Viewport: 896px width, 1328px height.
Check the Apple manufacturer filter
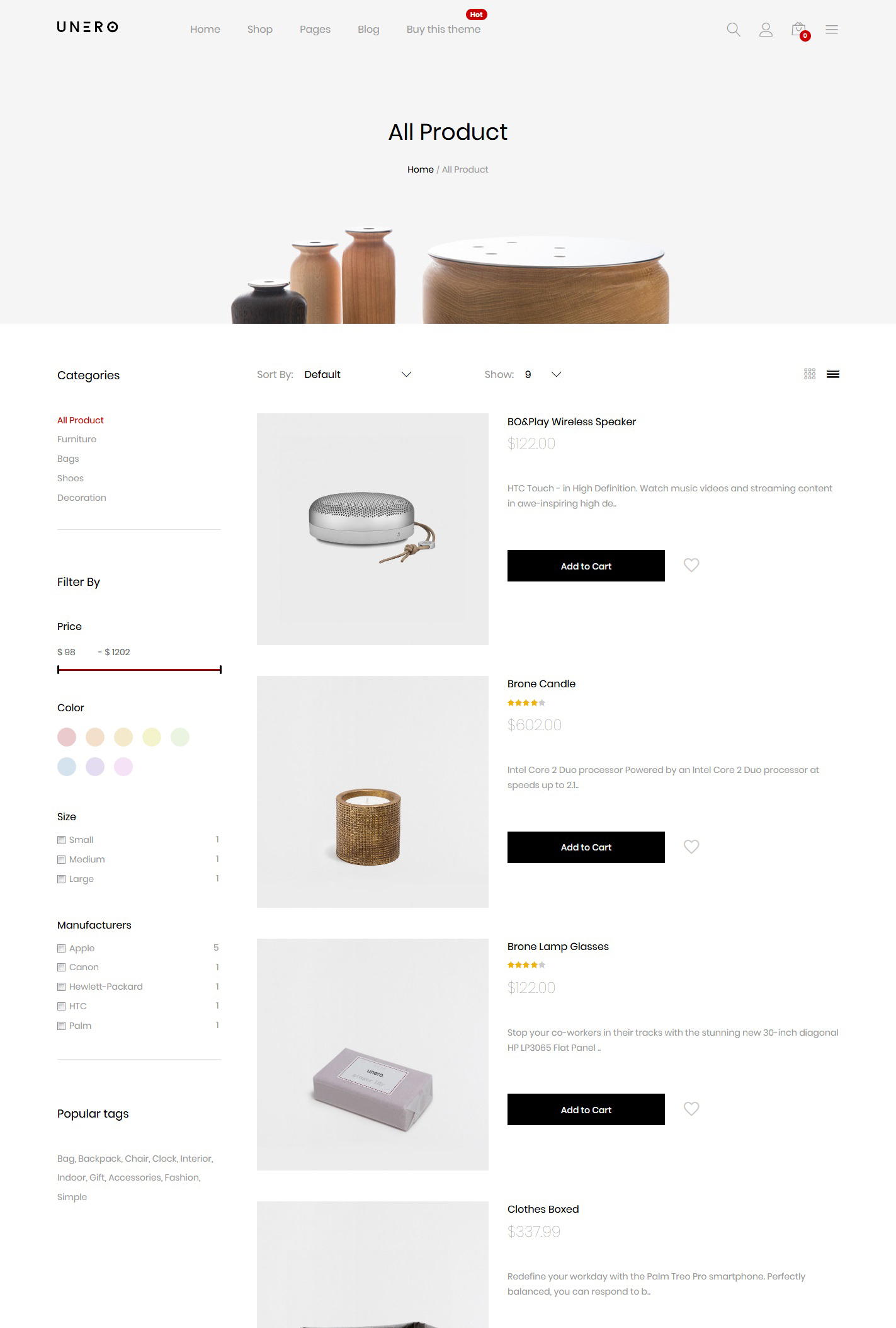[61, 948]
